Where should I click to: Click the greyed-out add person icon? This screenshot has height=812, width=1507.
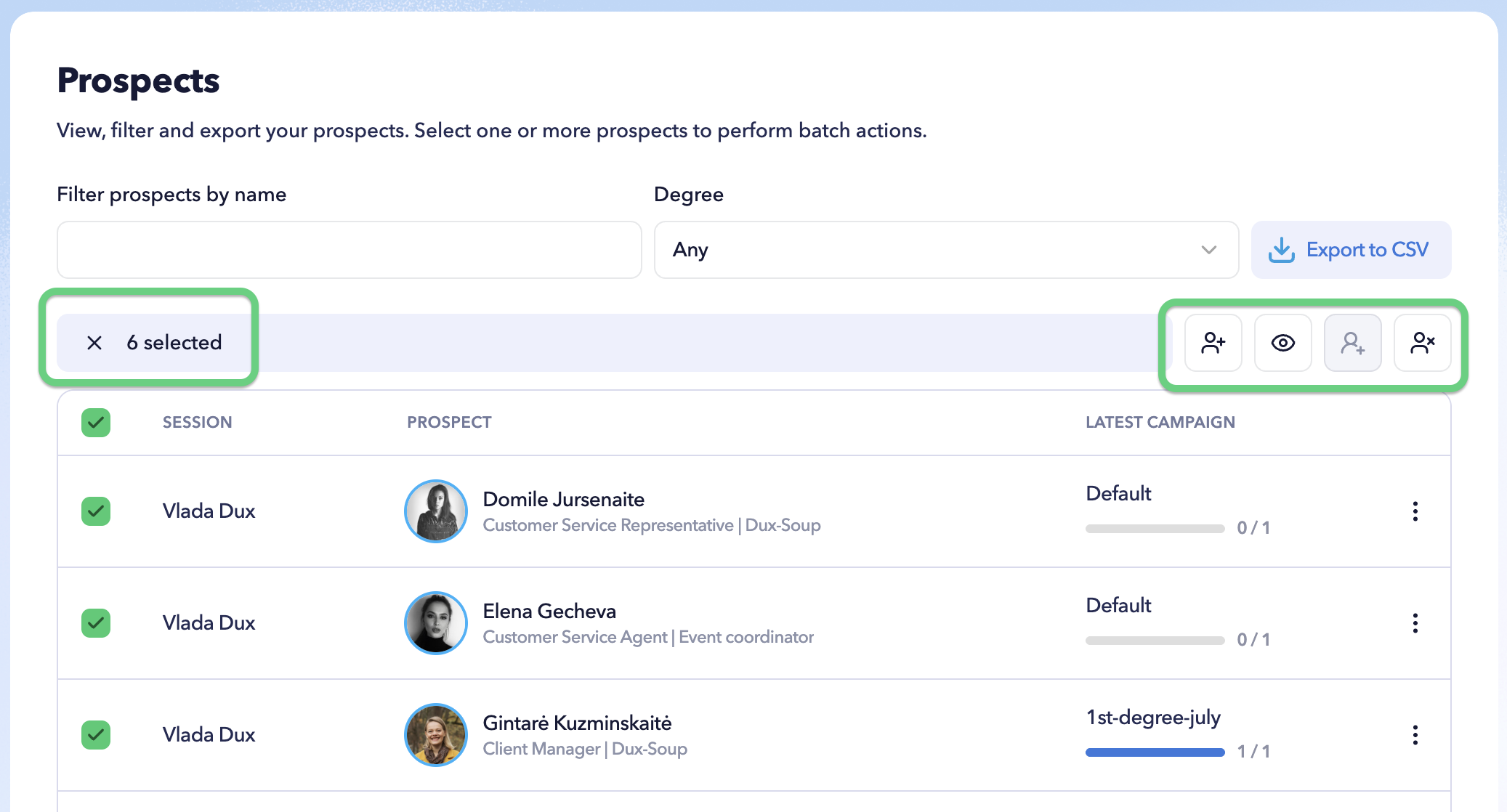tap(1352, 343)
